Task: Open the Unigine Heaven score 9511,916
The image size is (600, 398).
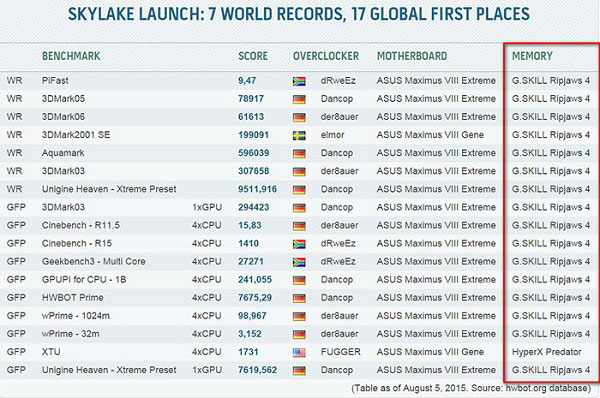Action: pyautogui.click(x=257, y=189)
